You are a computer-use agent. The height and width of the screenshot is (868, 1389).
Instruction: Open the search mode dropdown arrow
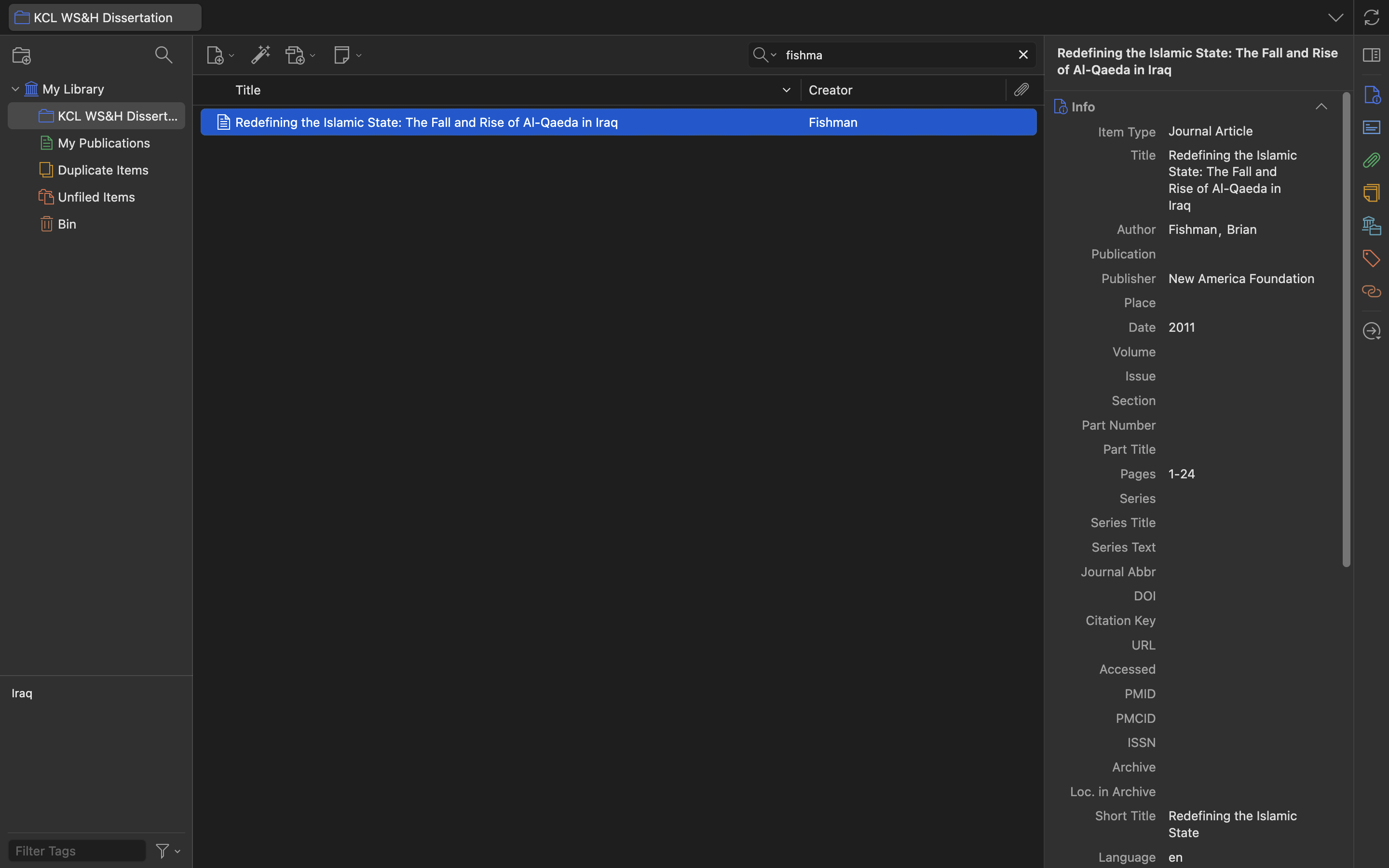pos(773,55)
